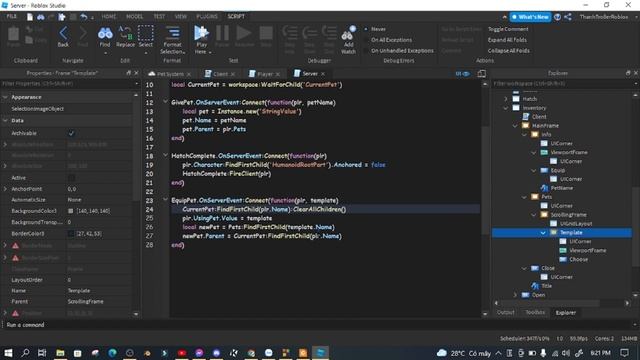Screen dimensions: 640x360
Task: Expand the Hatch node in Explorer
Action: coord(506,99)
